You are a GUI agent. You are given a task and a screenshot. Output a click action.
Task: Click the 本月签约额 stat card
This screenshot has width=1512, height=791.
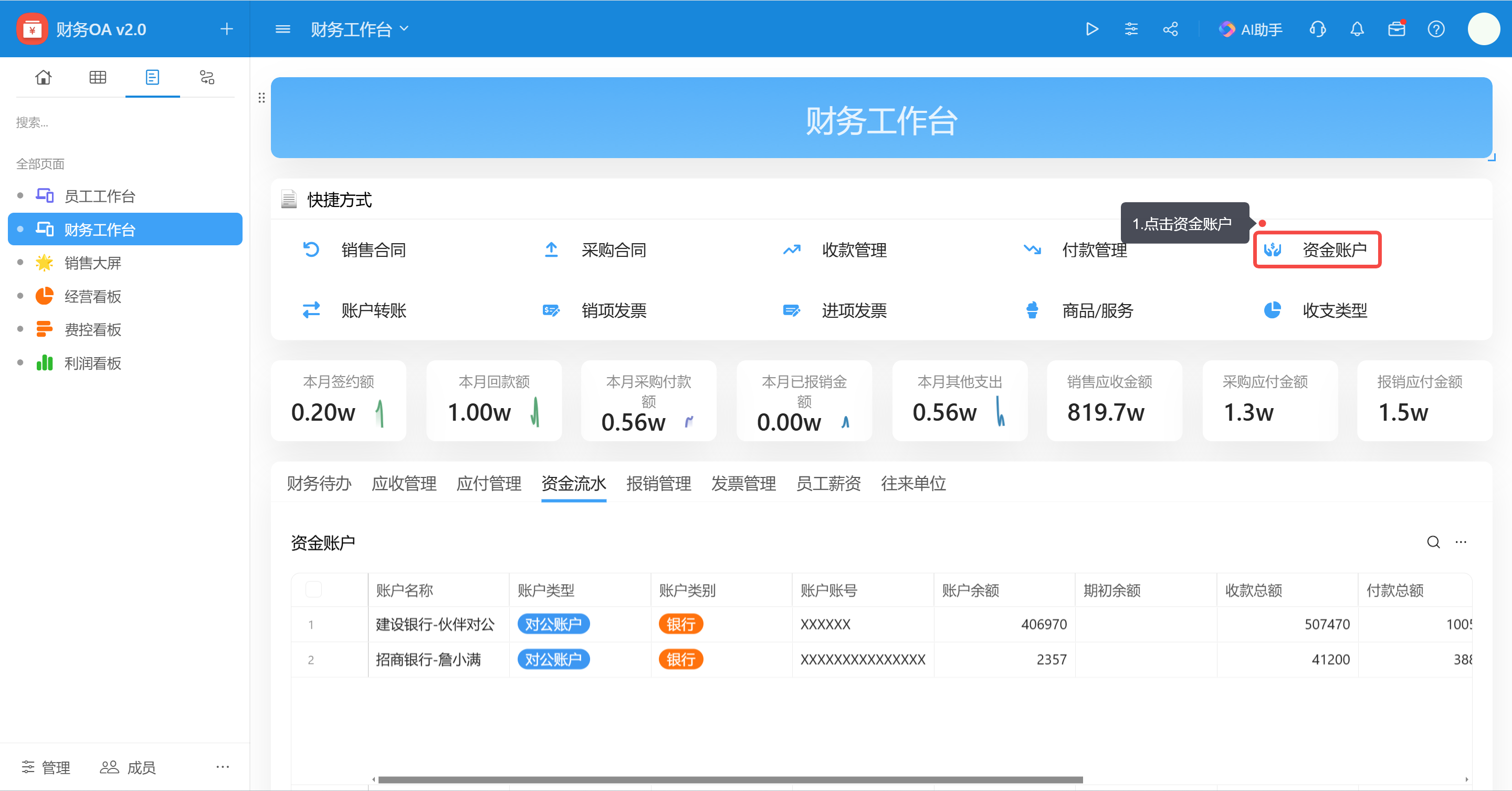(x=338, y=401)
